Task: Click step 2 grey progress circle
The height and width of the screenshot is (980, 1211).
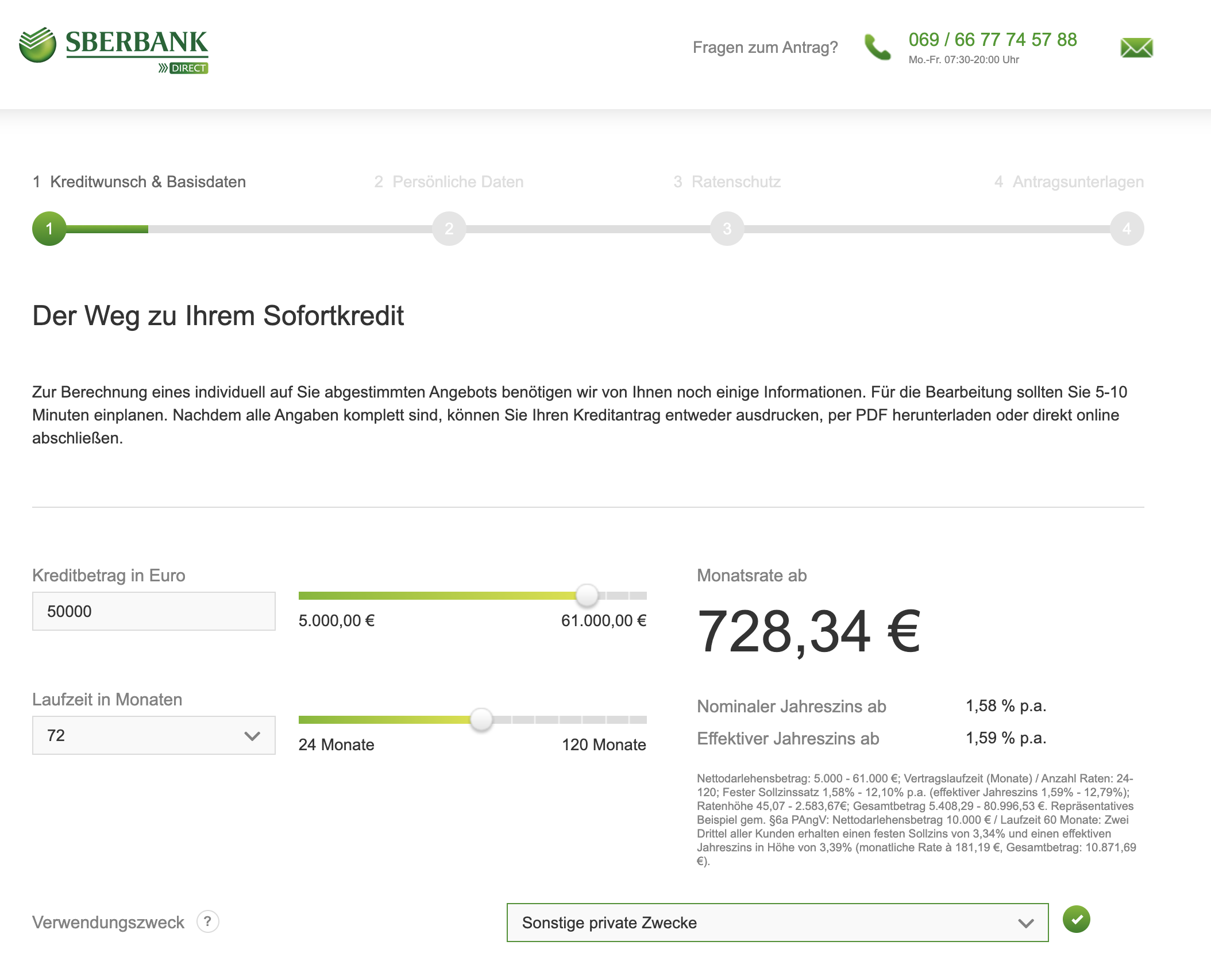Action: (449, 229)
